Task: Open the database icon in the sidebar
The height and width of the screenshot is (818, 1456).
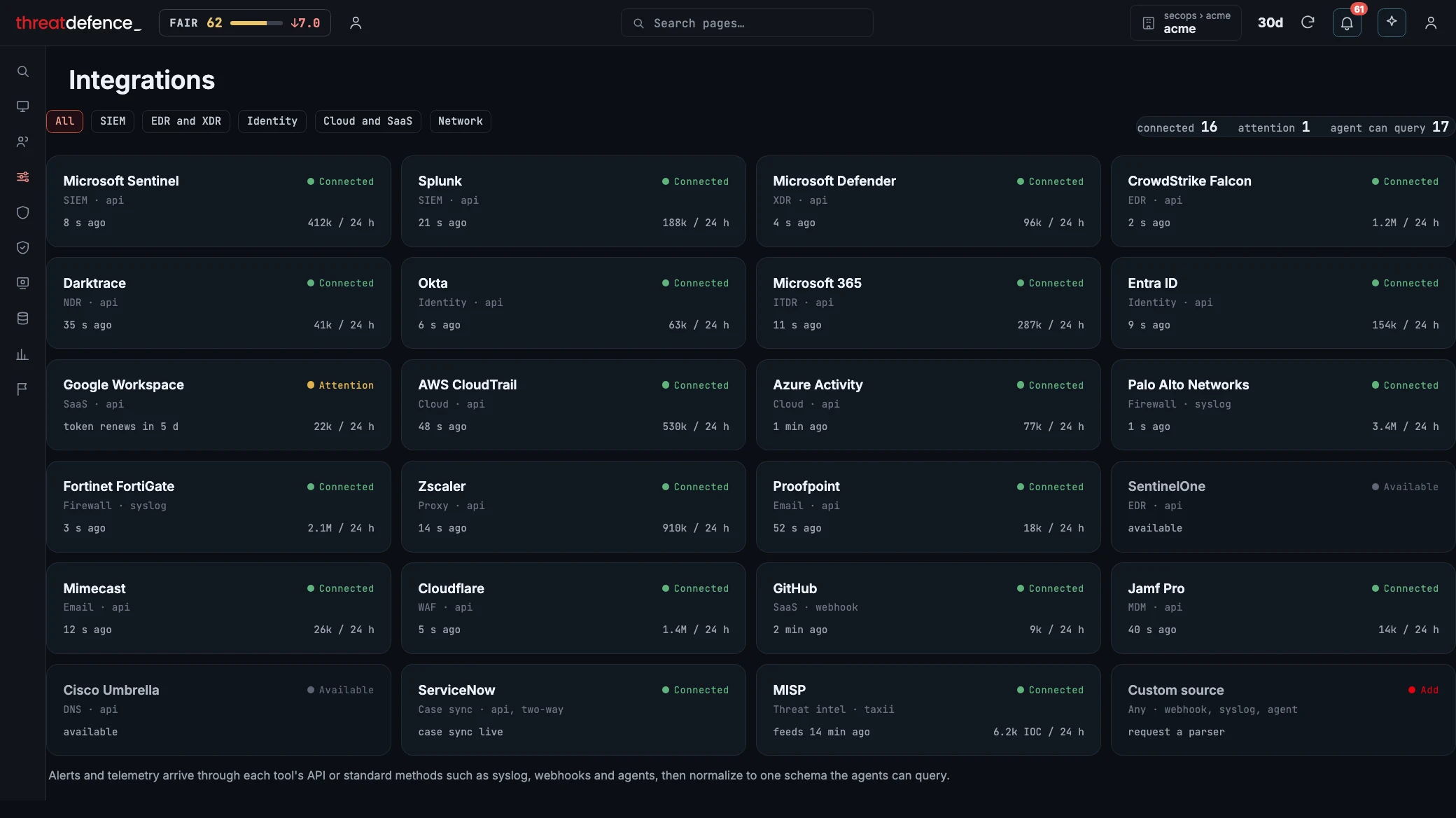Action: click(22, 318)
